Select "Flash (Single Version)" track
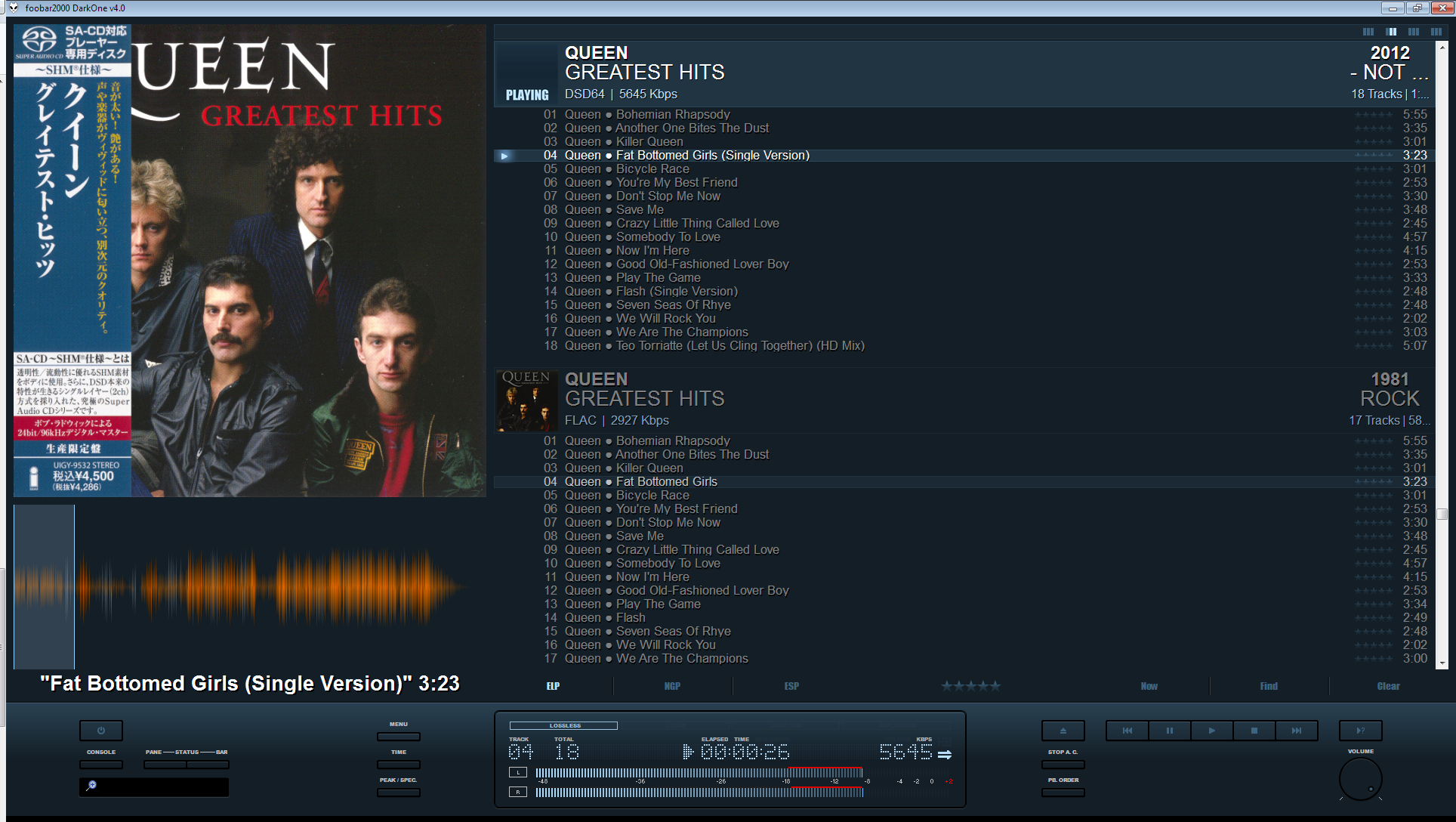The height and width of the screenshot is (822, 1456). tap(964, 292)
